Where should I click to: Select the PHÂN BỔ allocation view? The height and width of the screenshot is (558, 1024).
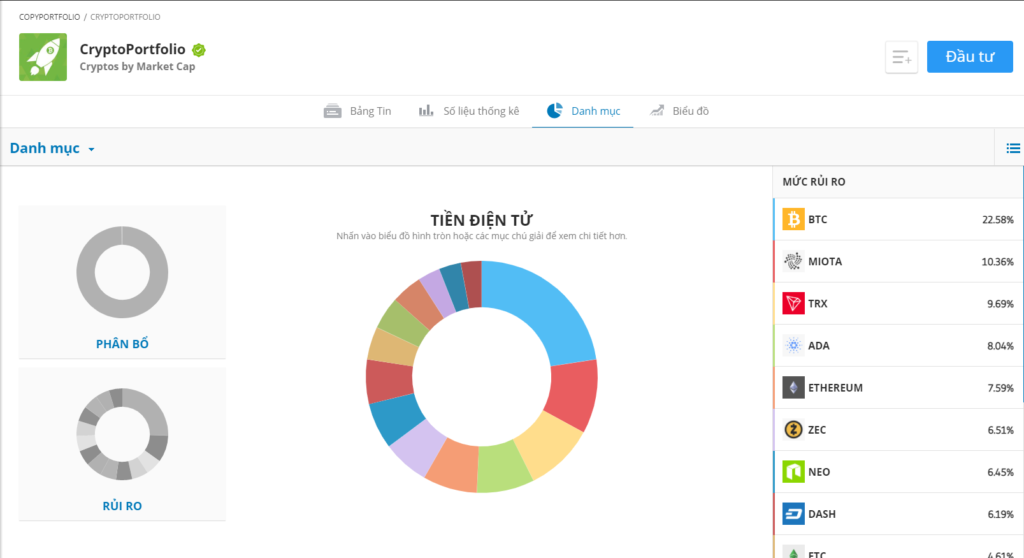tap(122, 344)
